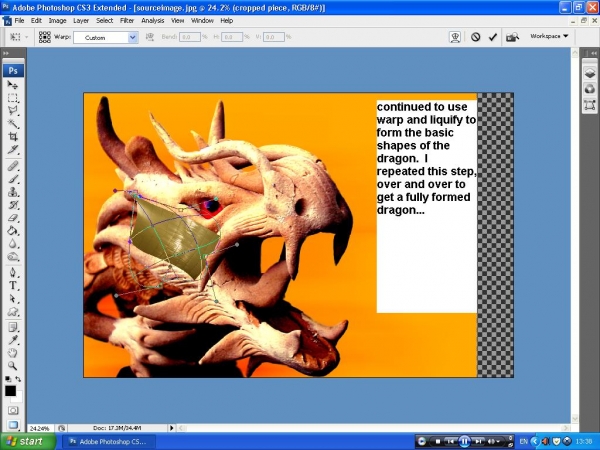Select the Hand tool
This screenshot has width=600, height=450.
pyautogui.click(x=13, y=353)
